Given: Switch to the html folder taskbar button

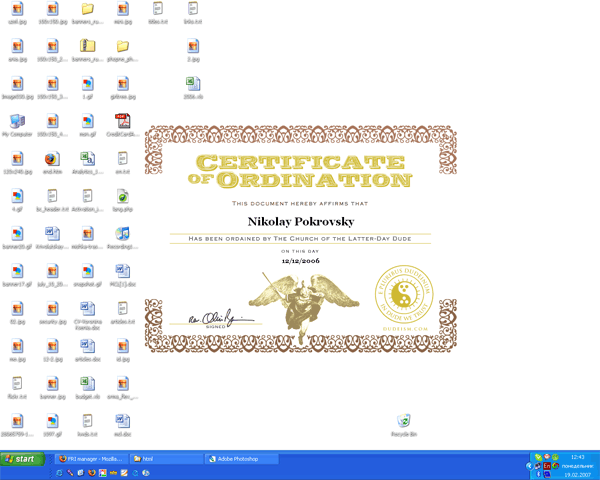Looking at the screenshot, I should (166, 459).
